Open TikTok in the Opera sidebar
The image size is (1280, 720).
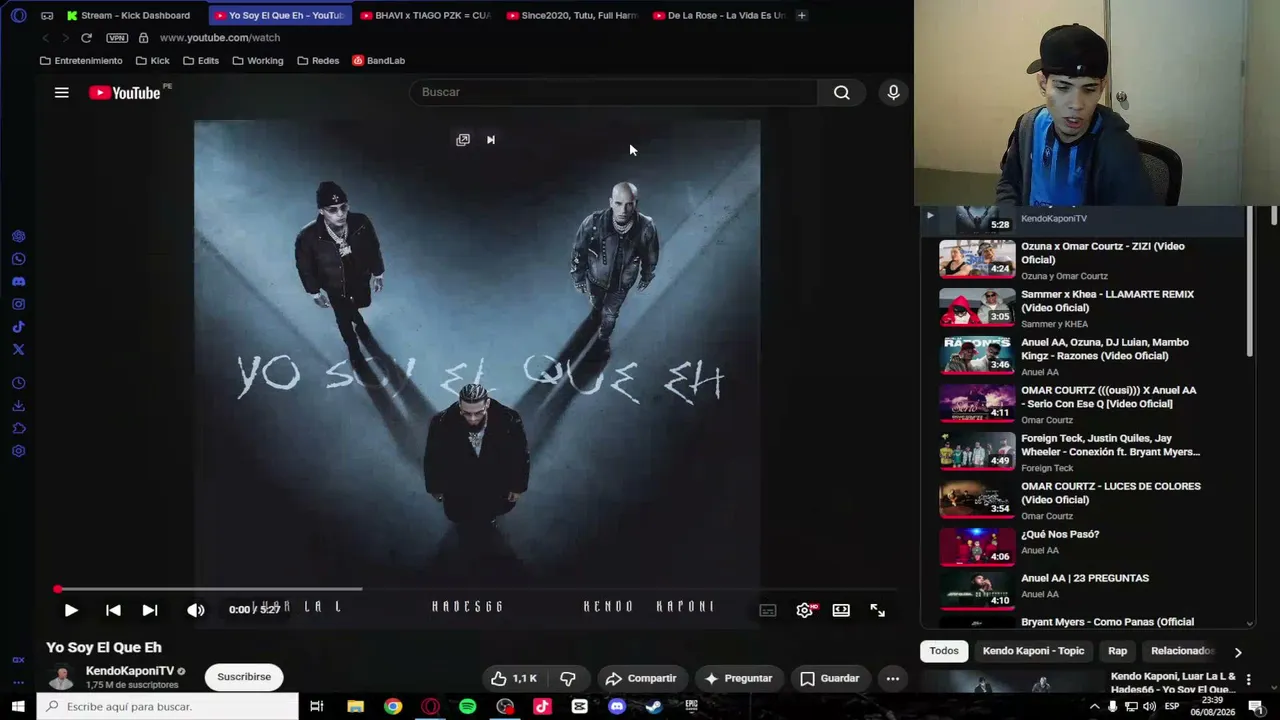18,327
